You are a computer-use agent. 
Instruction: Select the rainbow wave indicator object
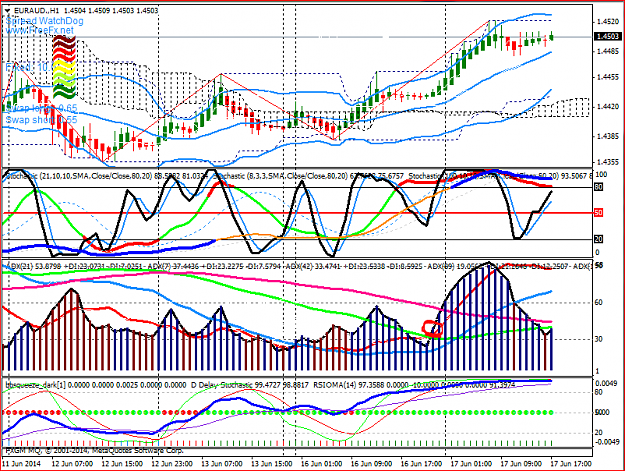click(x=64, y=67)
